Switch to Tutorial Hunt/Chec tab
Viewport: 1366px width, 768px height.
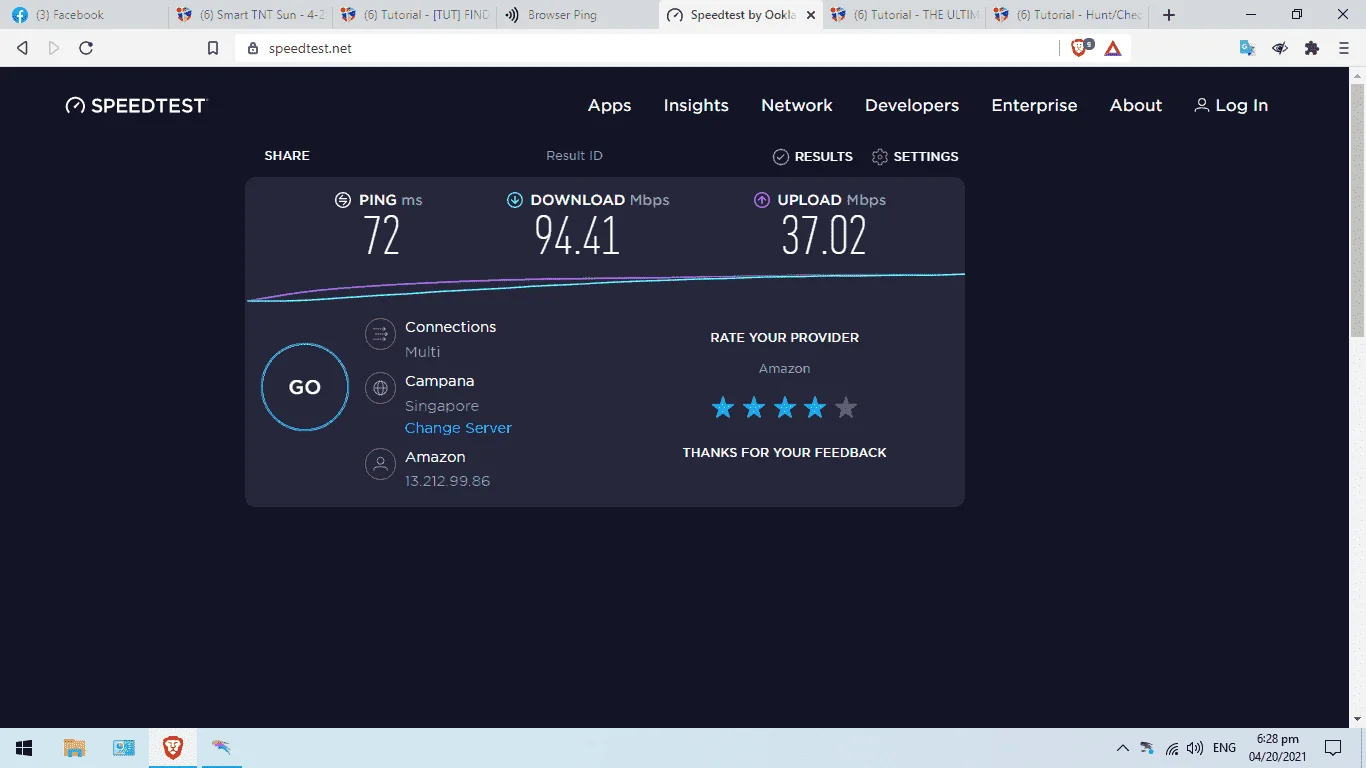pos(1067,15)
